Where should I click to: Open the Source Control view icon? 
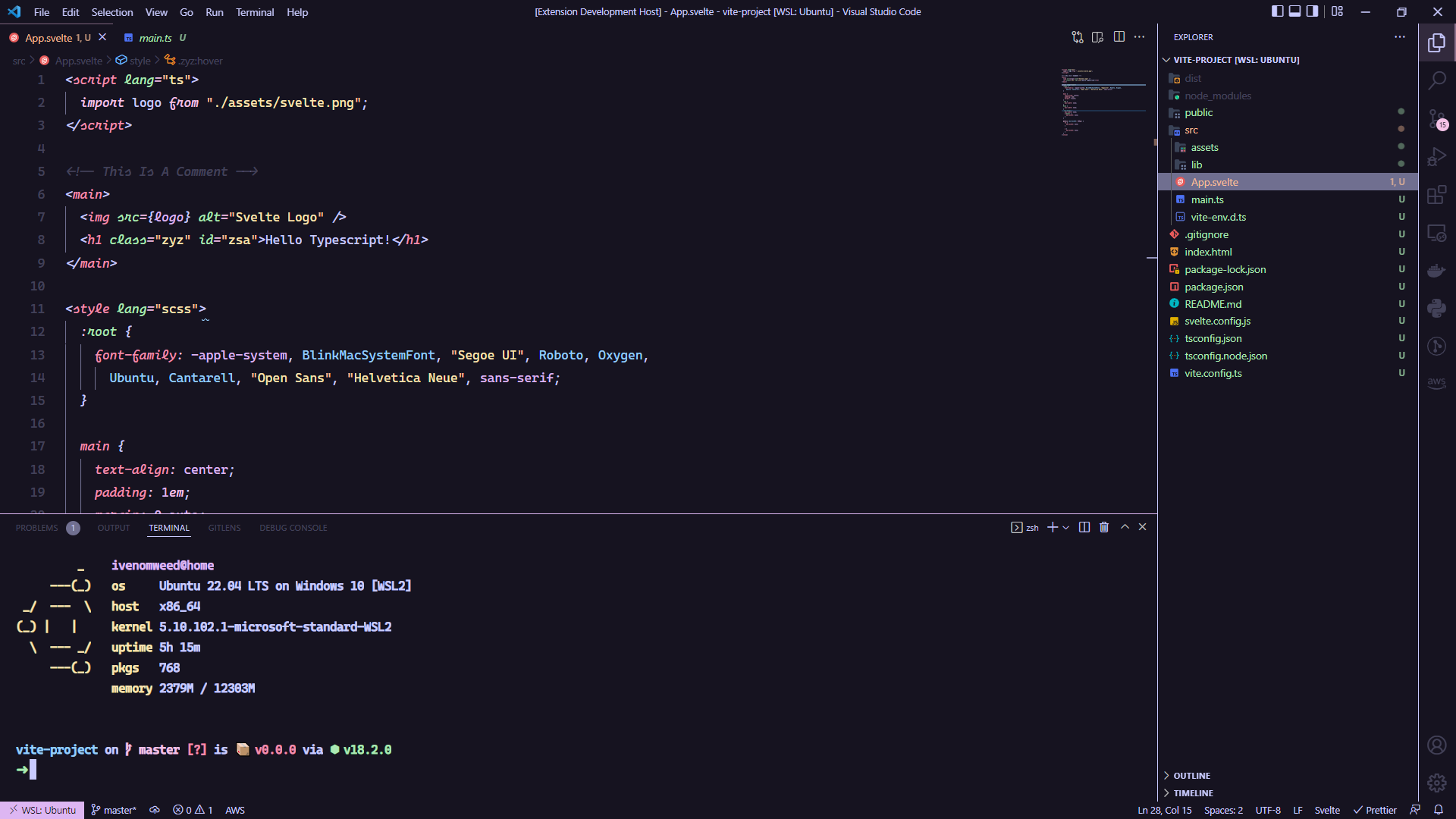1436,119
